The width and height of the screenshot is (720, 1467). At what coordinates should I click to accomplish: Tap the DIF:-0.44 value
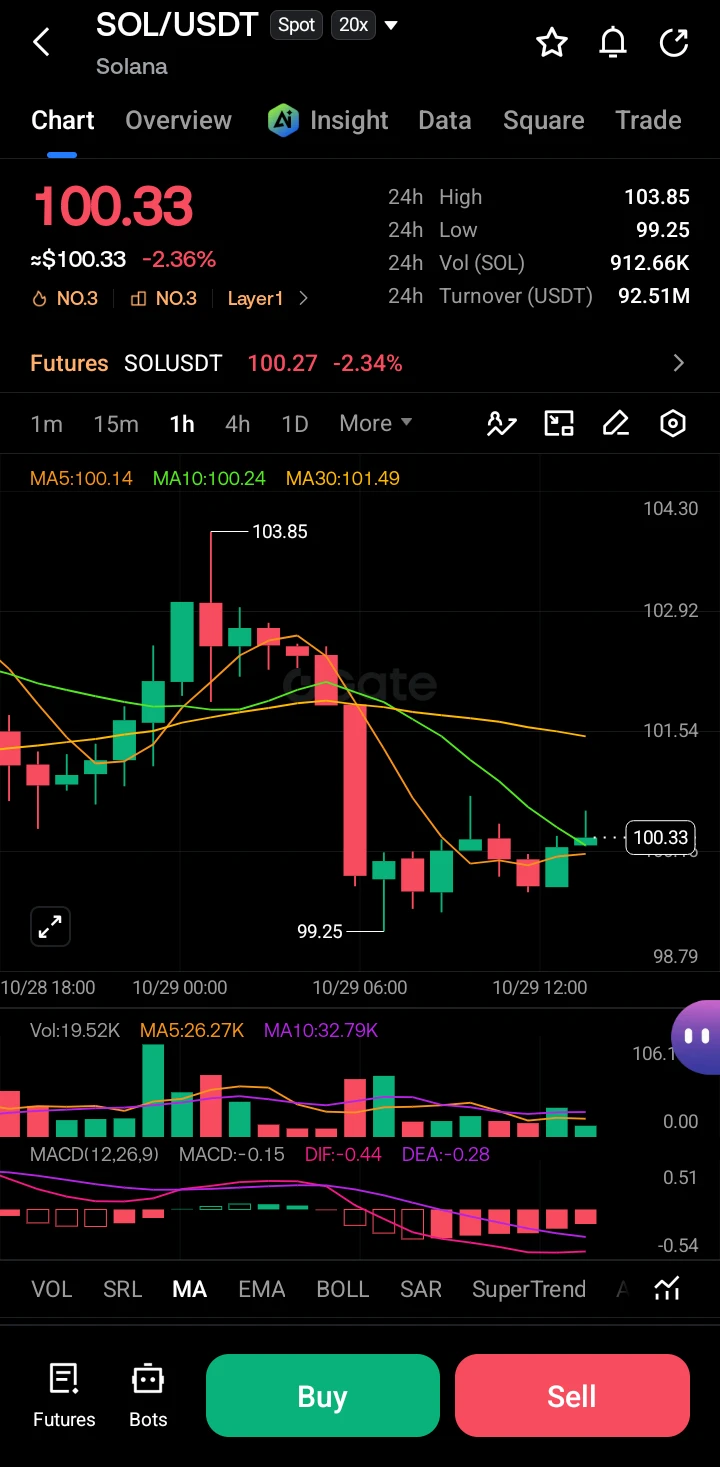point(343,1154)
